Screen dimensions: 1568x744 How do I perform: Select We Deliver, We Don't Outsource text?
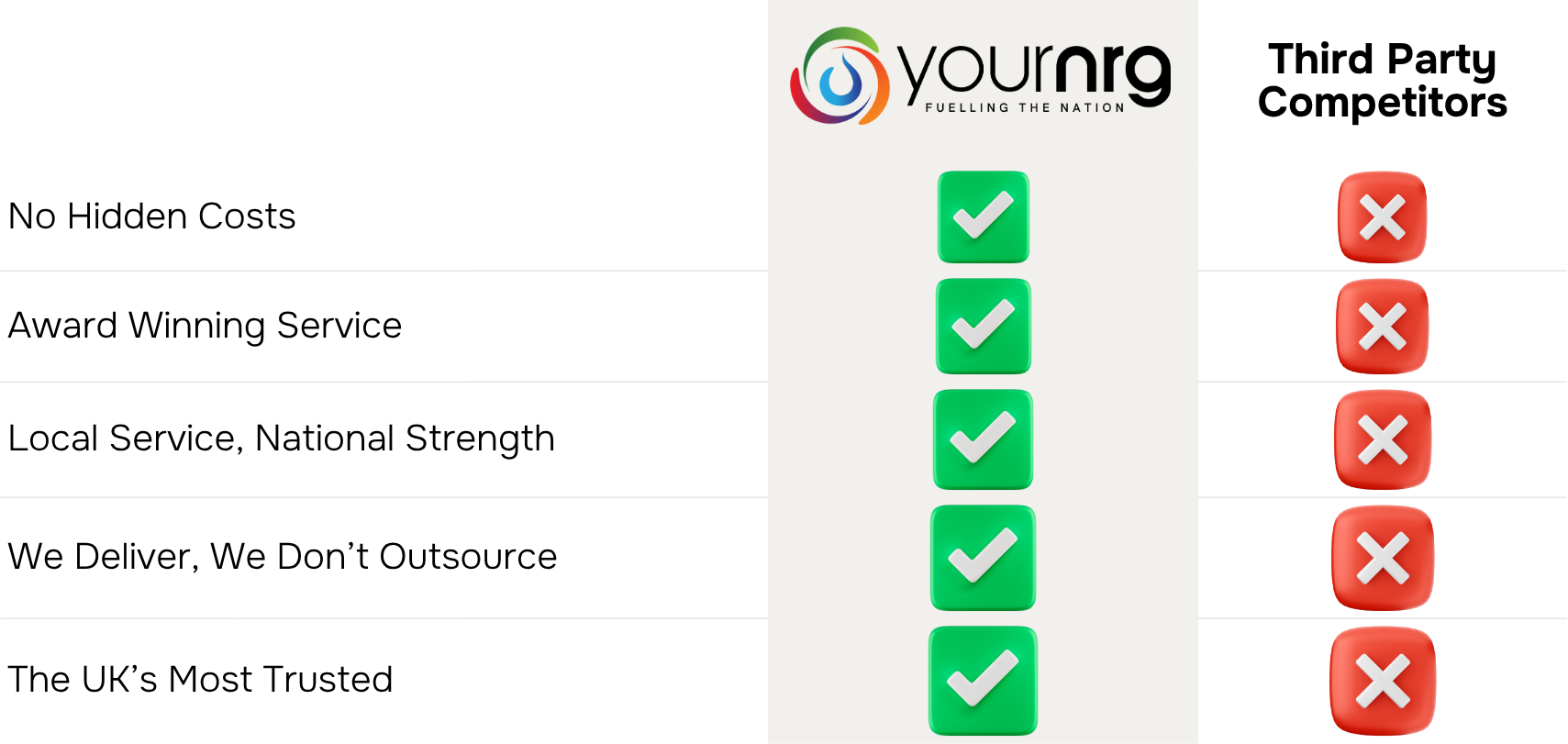[x=282, y=557]
